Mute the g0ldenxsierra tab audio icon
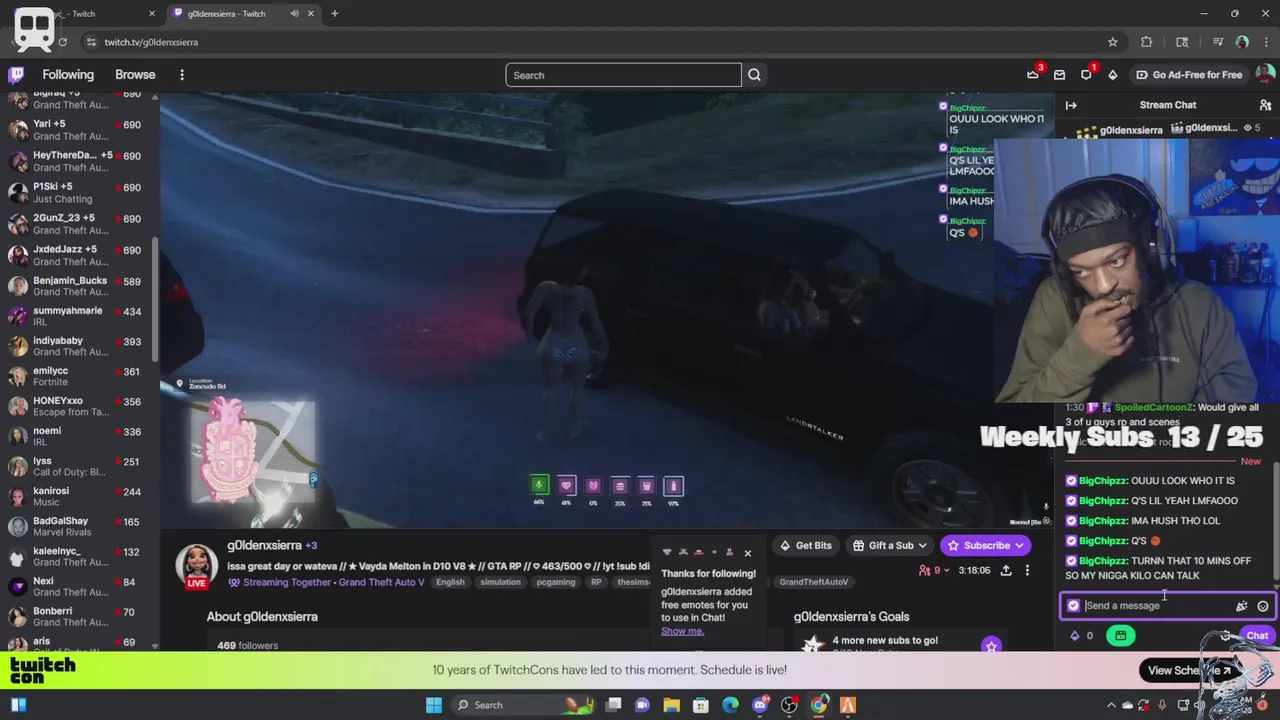The height and width of the screenshot is (720, 1280). tap(294, 14)
